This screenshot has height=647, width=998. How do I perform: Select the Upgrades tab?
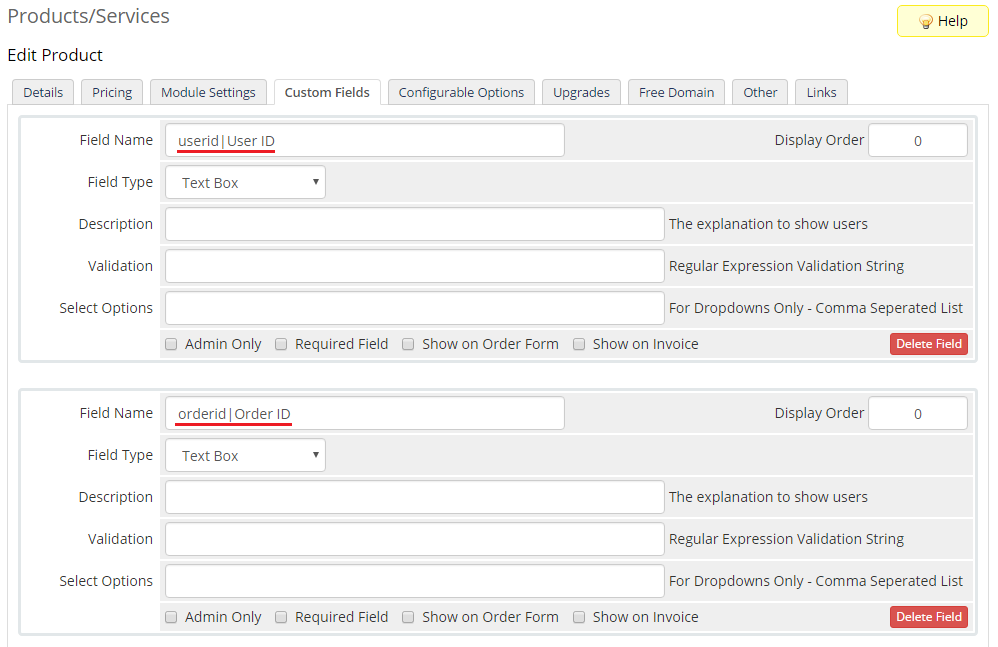point(581,92)
